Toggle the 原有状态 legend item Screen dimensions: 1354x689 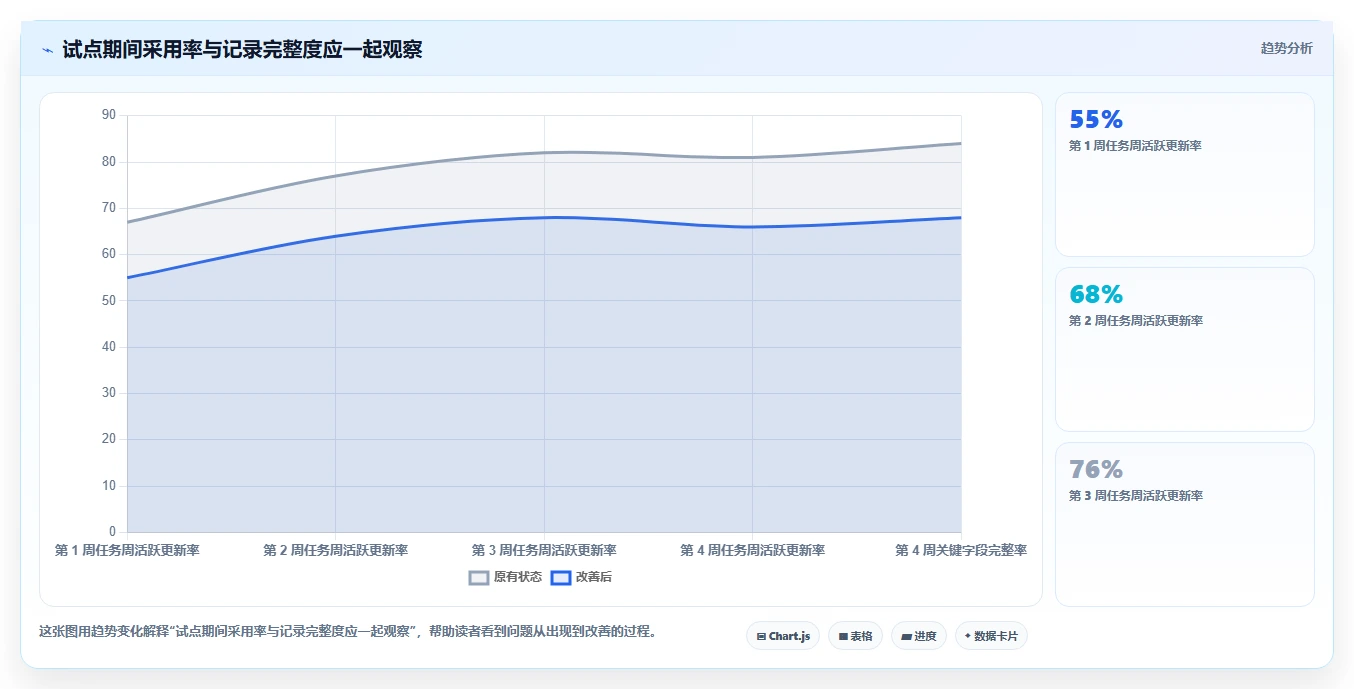(506, 577)
